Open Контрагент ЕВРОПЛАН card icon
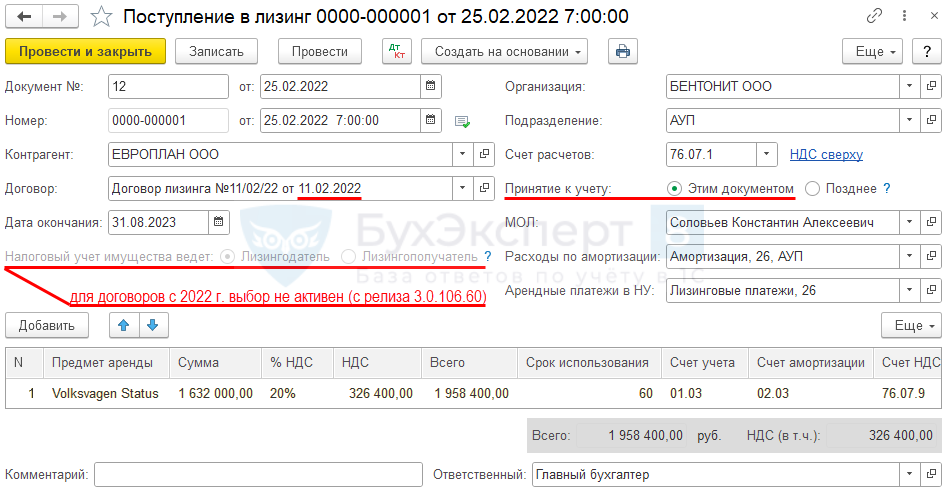 [484, 154]
